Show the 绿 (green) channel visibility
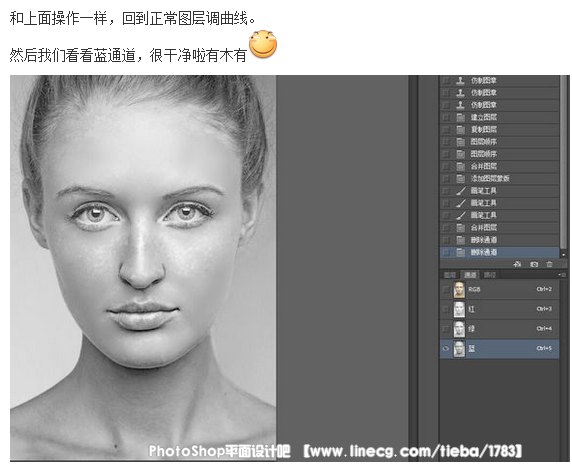 [x=446, y=329]
